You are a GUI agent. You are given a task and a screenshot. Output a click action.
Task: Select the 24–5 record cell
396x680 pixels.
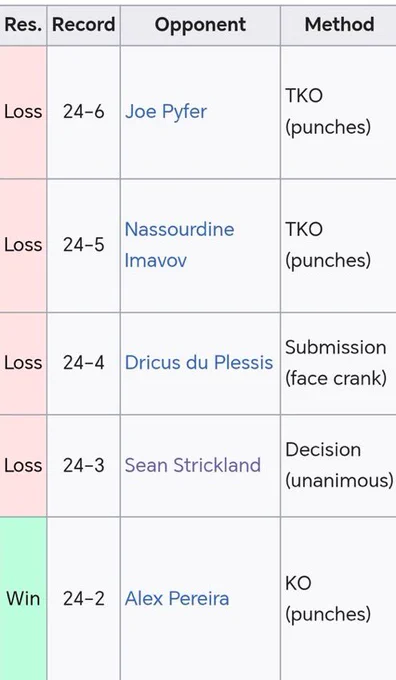[x=83, y=245]
